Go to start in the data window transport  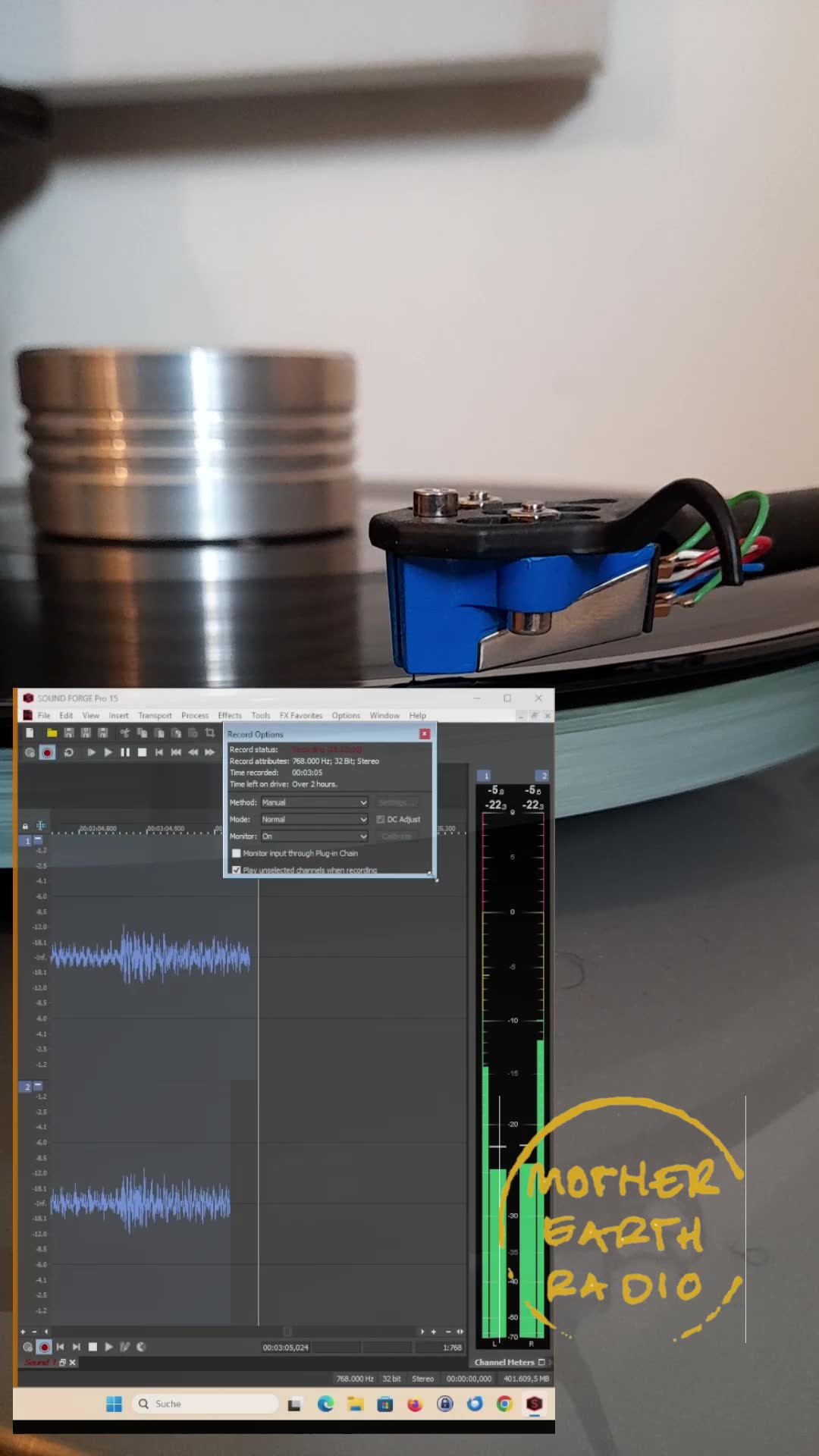[x=60, y=1347]
